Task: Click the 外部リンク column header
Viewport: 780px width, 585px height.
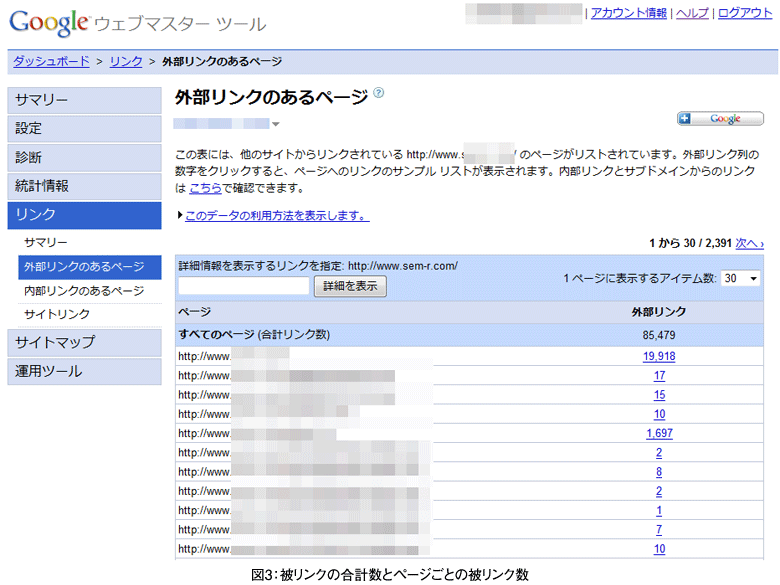Action: (x=659, y=312)
